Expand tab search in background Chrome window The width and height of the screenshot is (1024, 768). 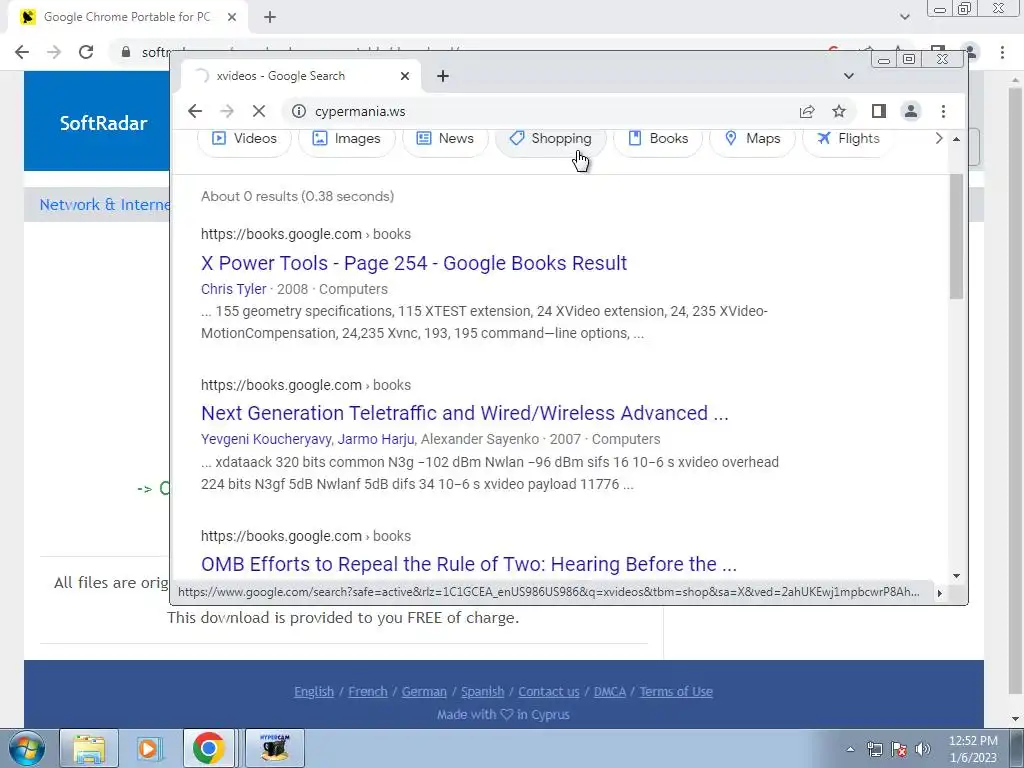(904, 17)
